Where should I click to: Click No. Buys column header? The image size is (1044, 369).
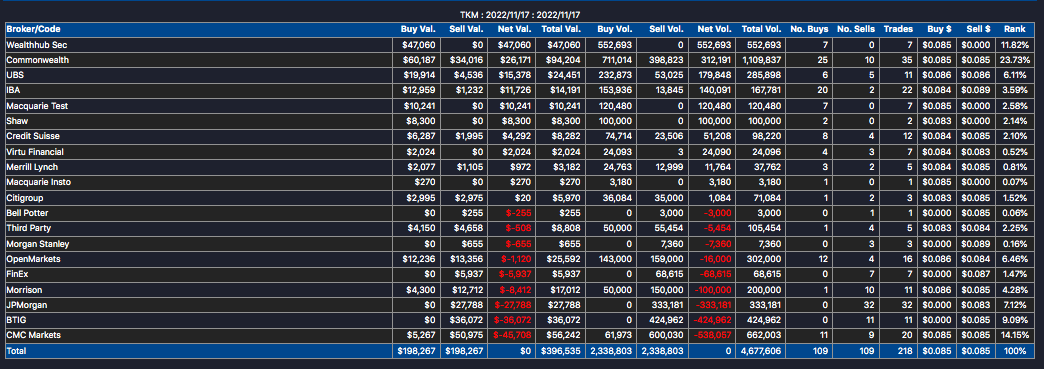pyautogui.click(x=810, y=29)
